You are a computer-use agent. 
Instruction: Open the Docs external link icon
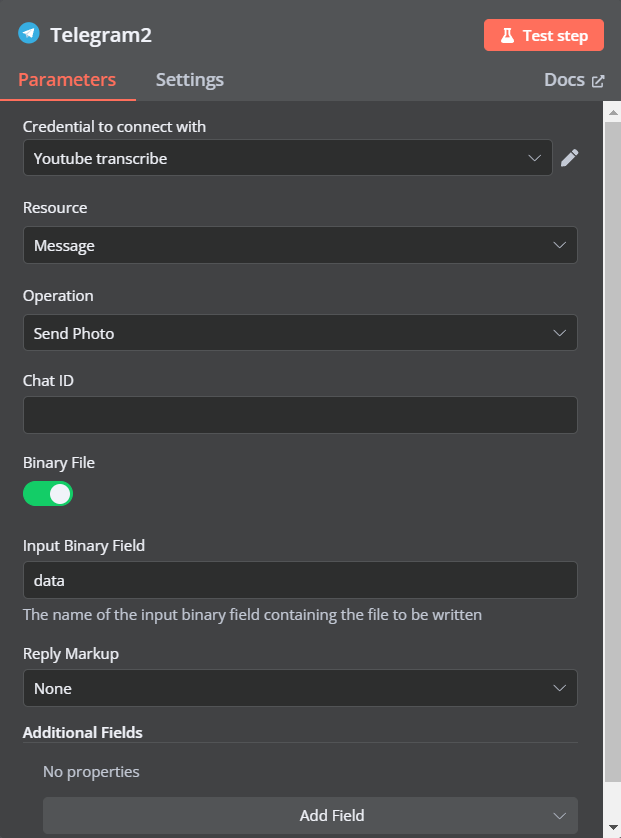pyautogui.click(x=598, y=81)
